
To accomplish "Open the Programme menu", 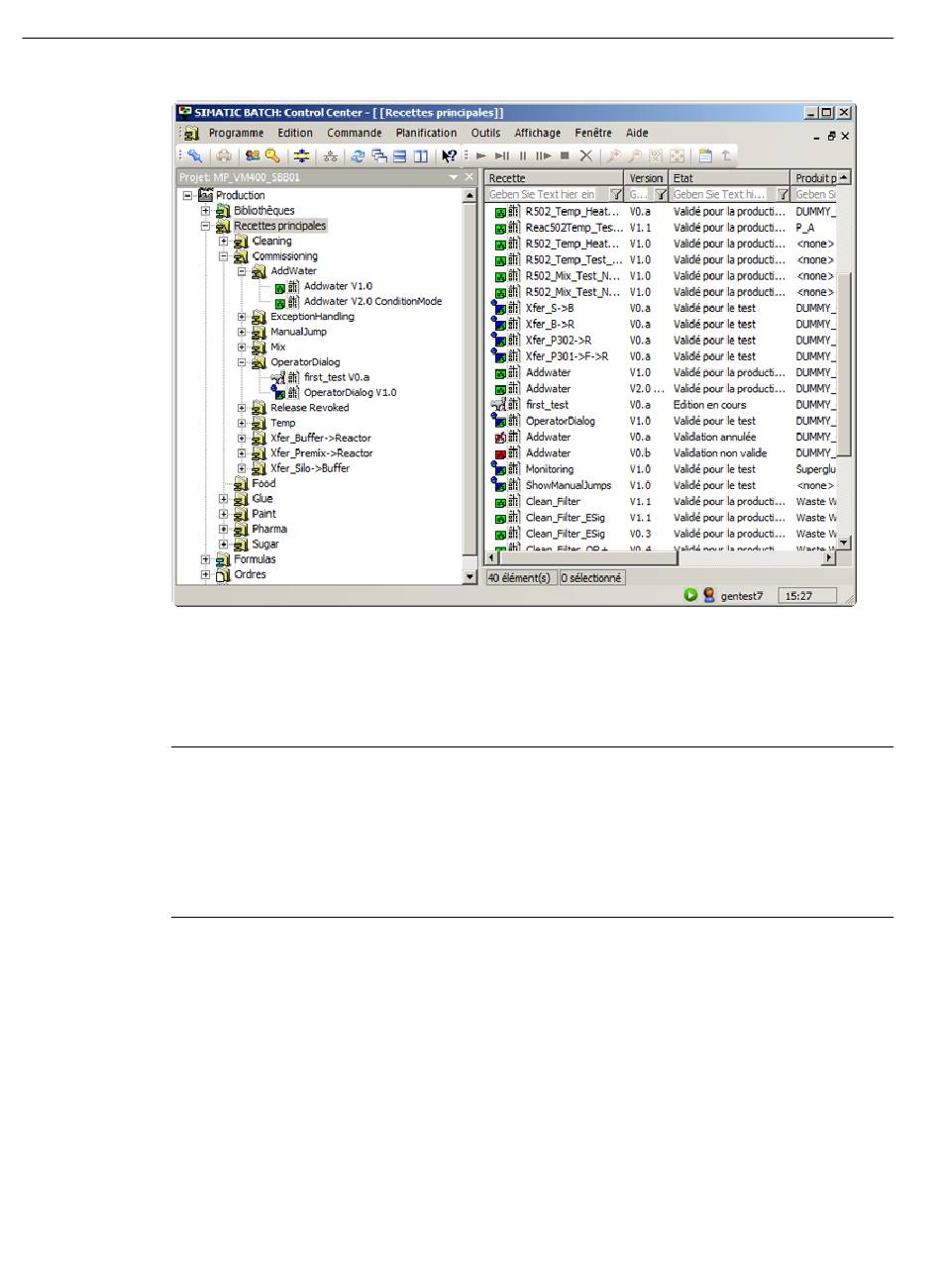I will point(236,133).
